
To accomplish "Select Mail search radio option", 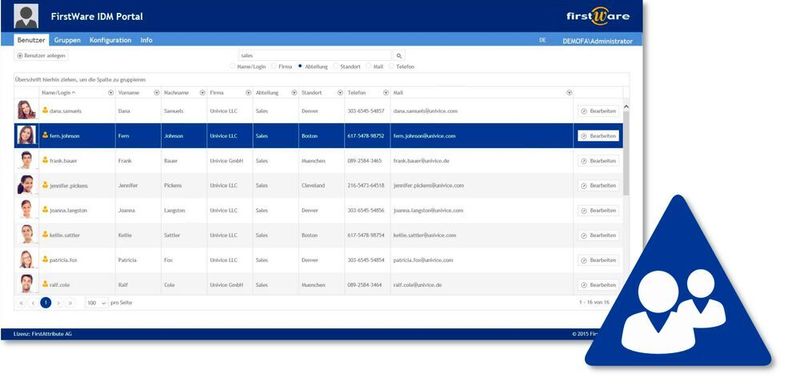I will (x=368, y=66).
